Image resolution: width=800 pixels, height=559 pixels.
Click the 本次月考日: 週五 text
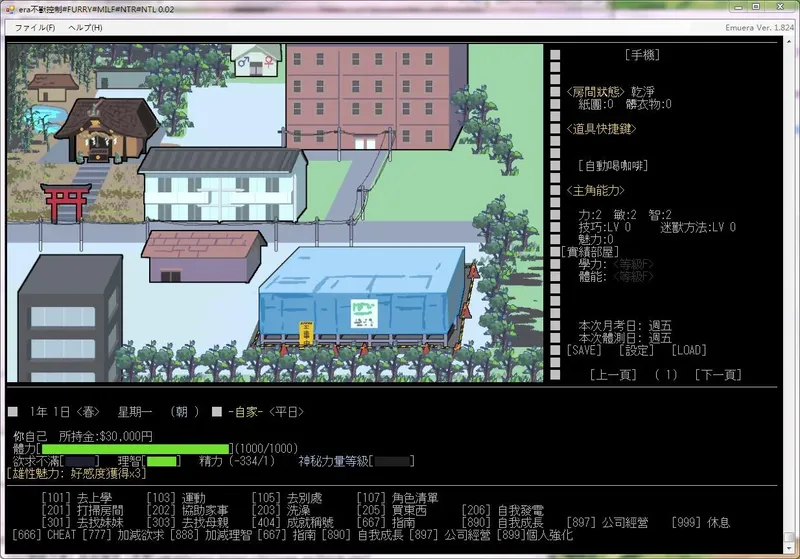tap(625, 326)
